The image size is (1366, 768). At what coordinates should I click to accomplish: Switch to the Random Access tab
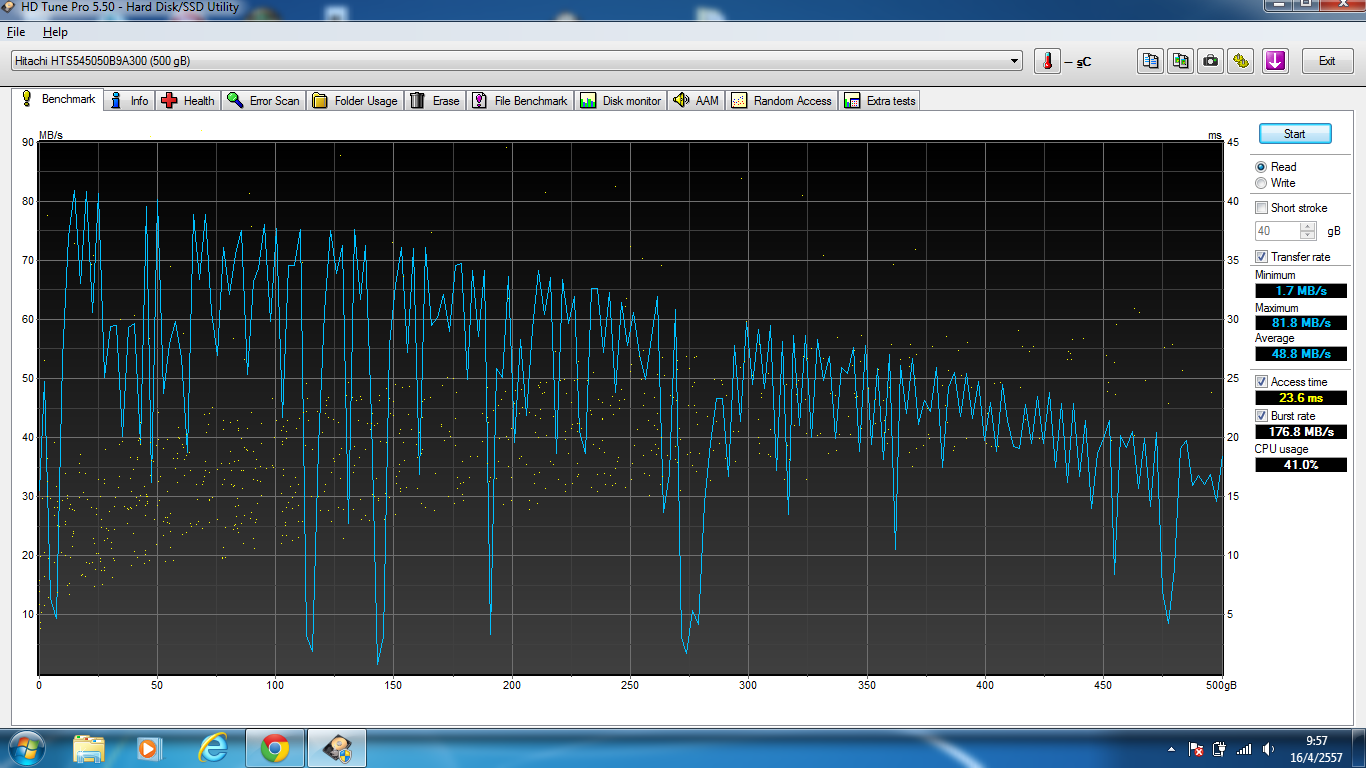782,101
